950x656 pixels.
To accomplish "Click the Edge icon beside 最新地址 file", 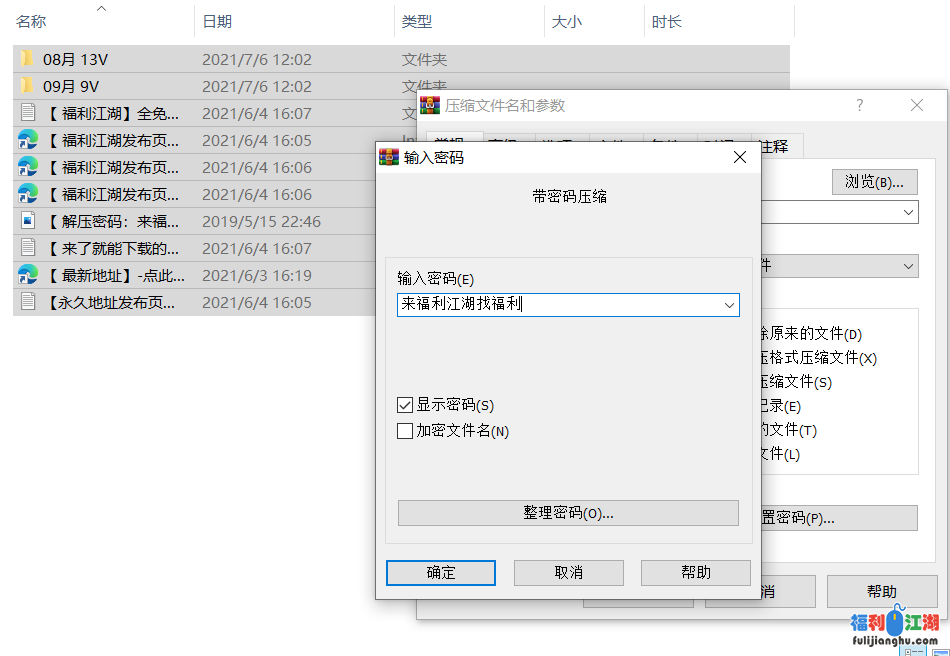I will coord(27,275).
